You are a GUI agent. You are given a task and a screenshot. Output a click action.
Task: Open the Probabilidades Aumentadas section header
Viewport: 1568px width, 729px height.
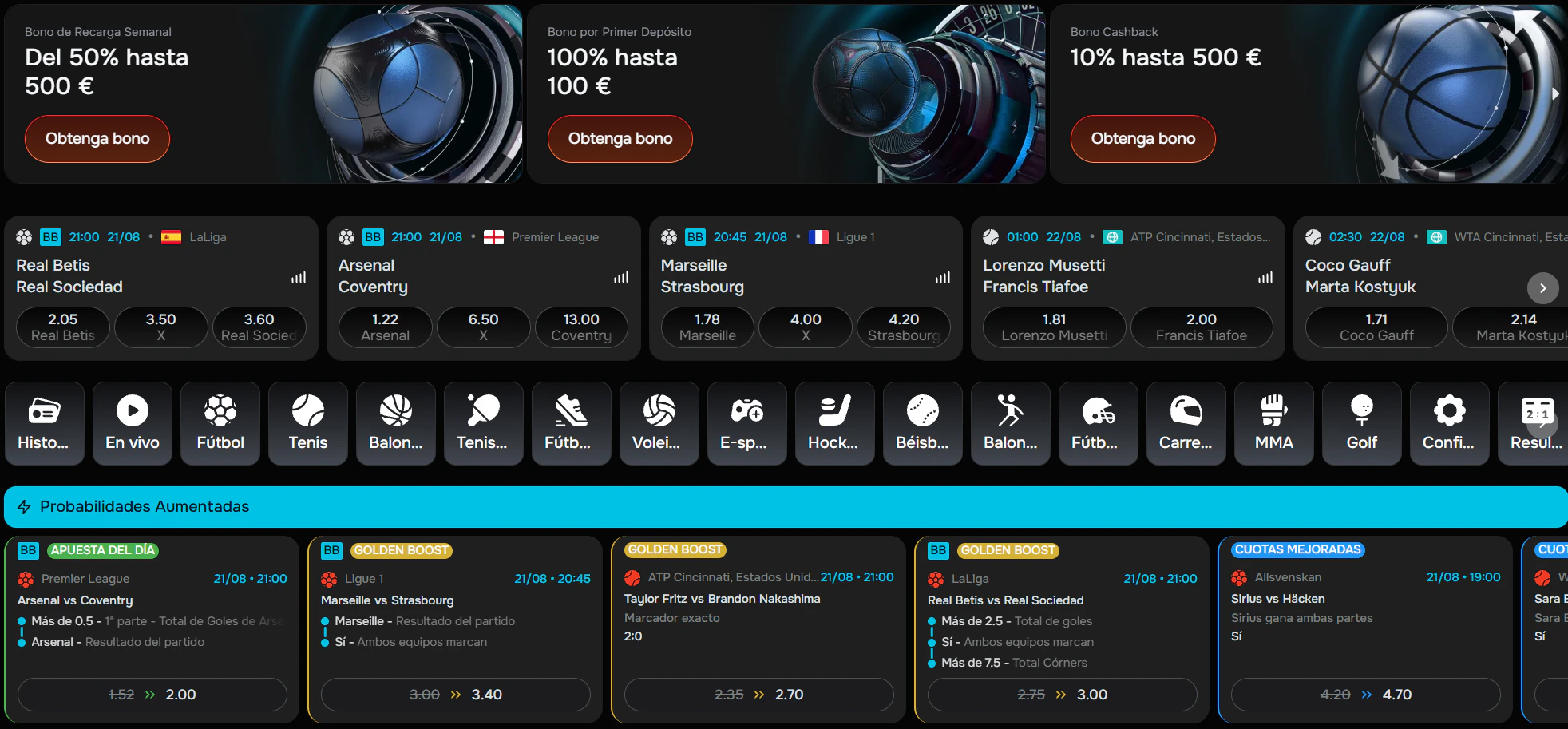tap(786, 507)
